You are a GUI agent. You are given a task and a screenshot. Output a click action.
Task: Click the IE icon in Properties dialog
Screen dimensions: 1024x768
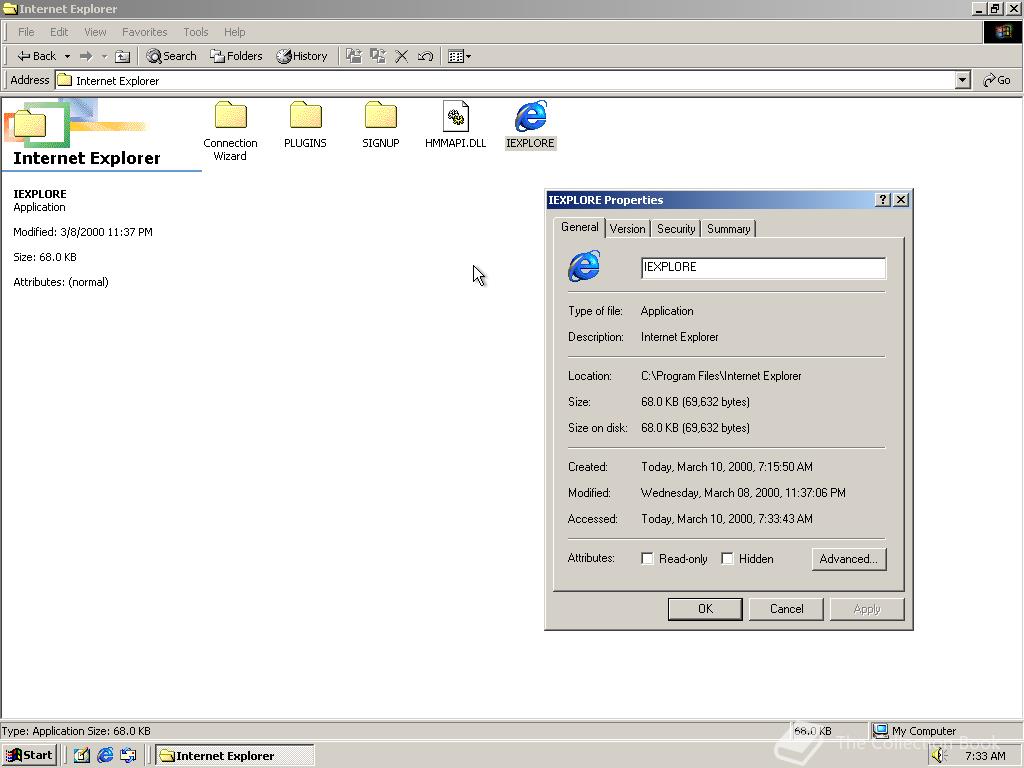tap(584, 266)
